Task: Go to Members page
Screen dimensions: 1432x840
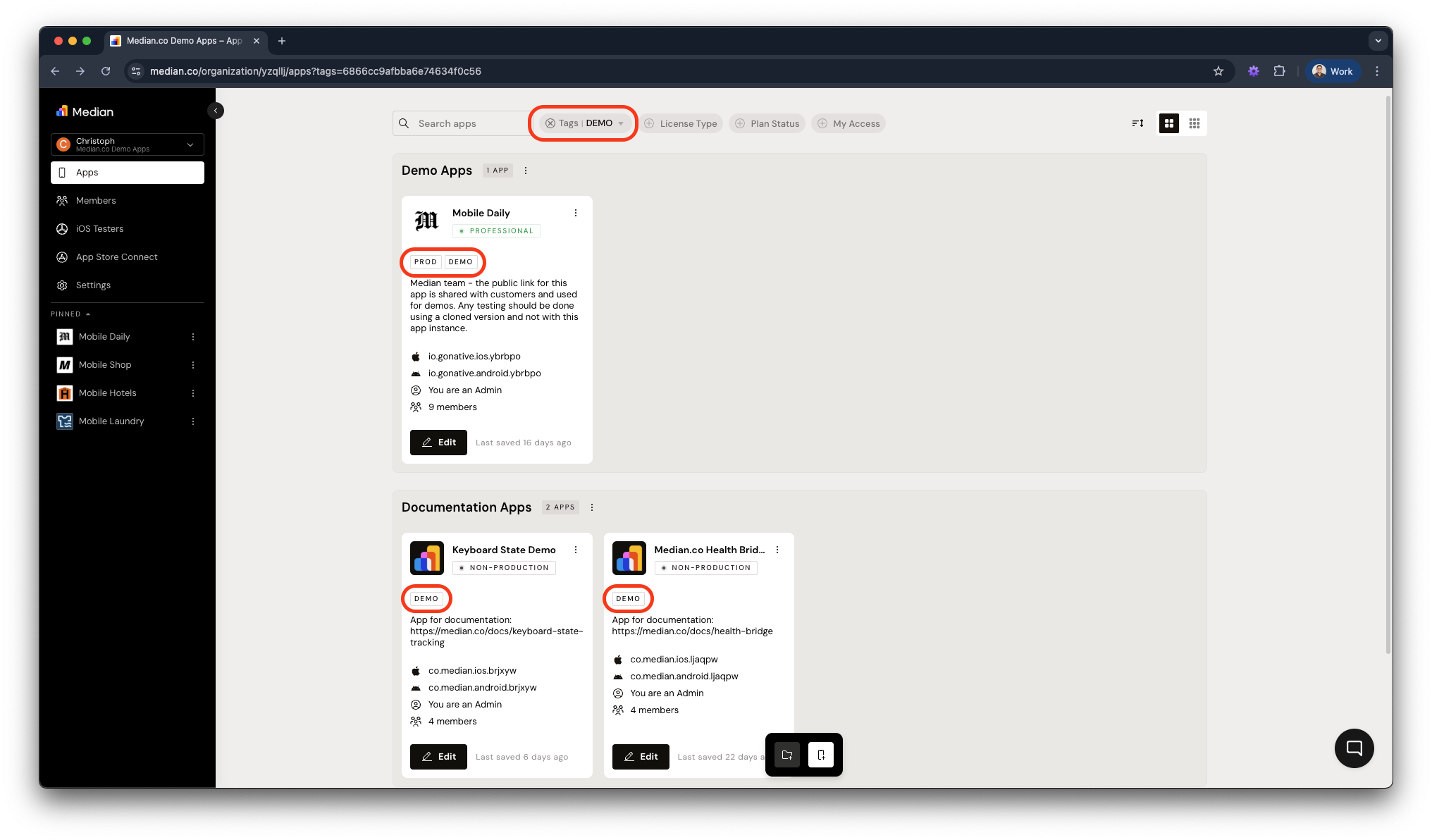Action: [x=128, y=201]
